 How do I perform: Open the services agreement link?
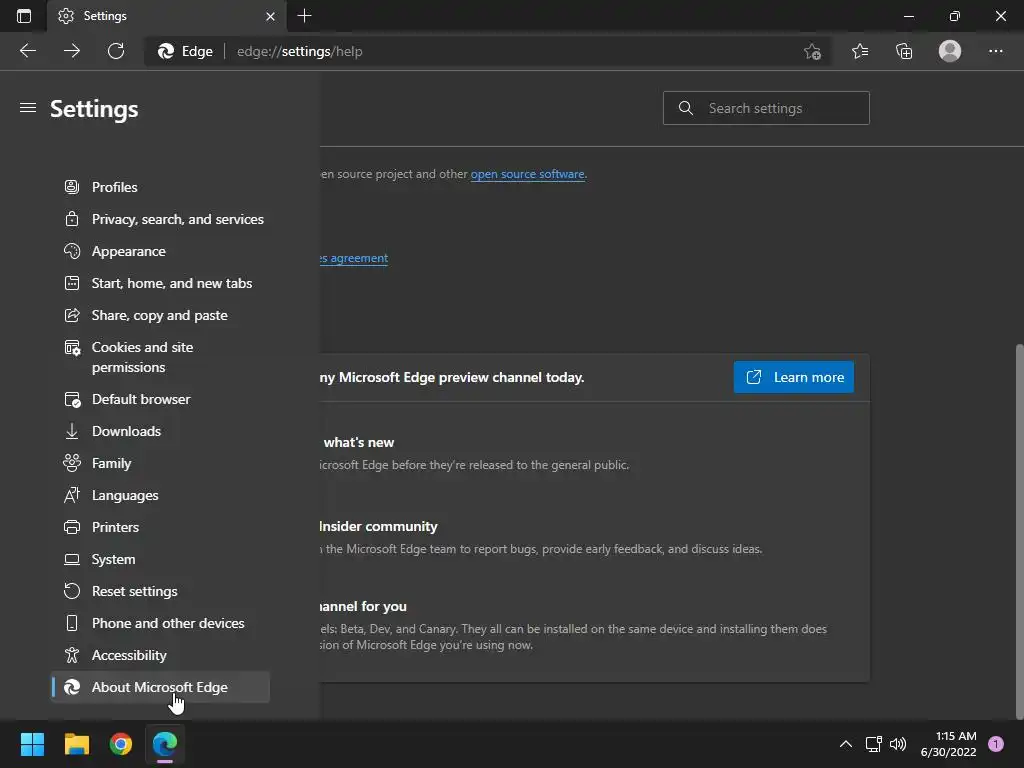tap(354, 258)
